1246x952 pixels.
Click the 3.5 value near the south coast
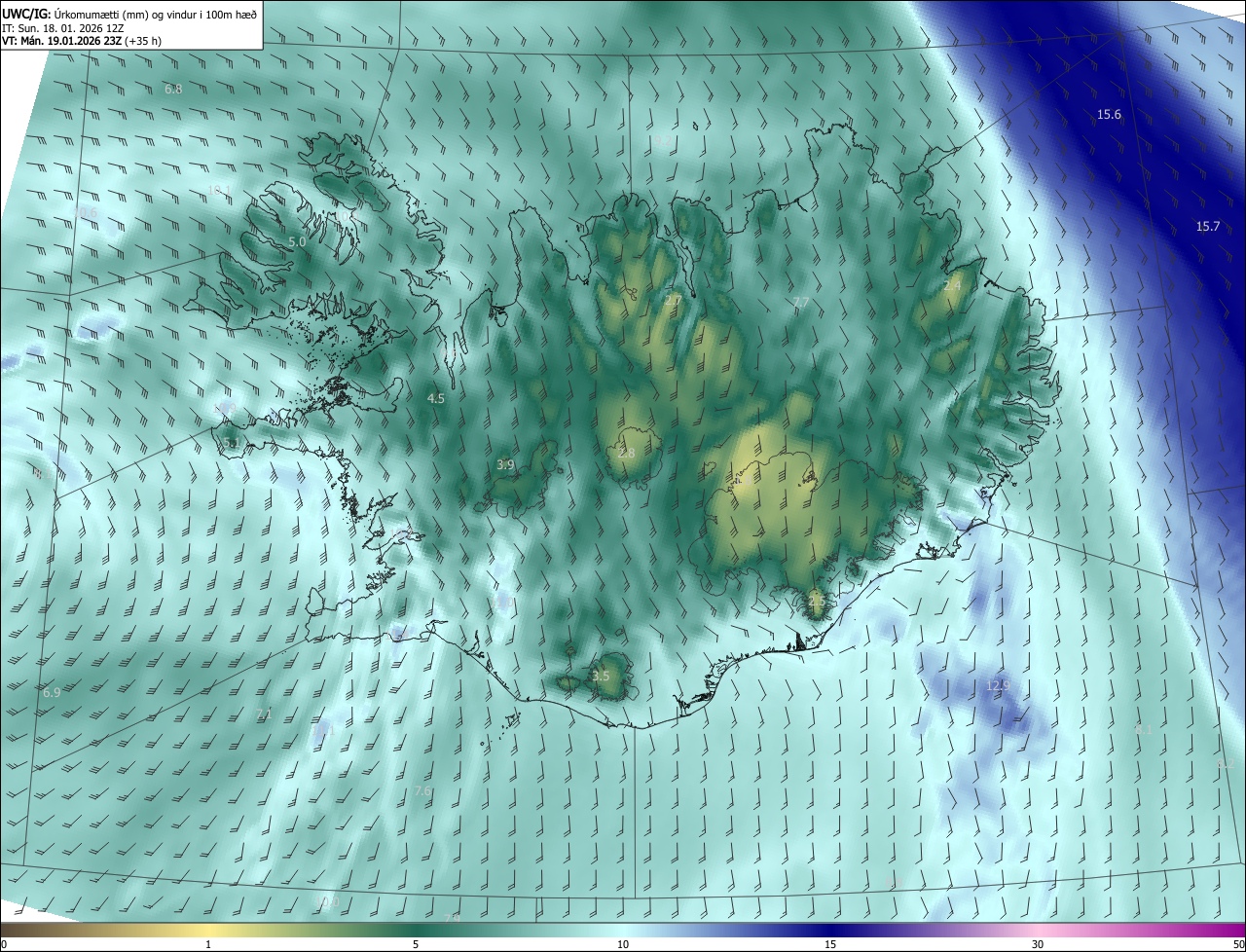pos(601,677)
